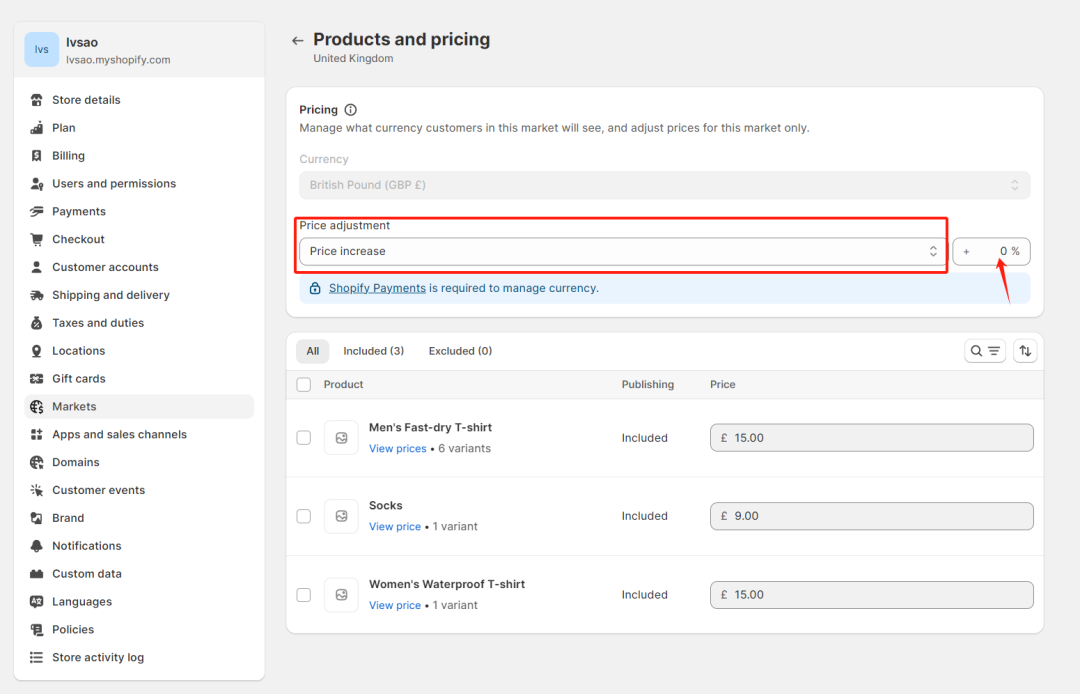Click the Men's Fast-dry T-shirt image placeholder
The image size is (1080, 694).
point(341,438)
